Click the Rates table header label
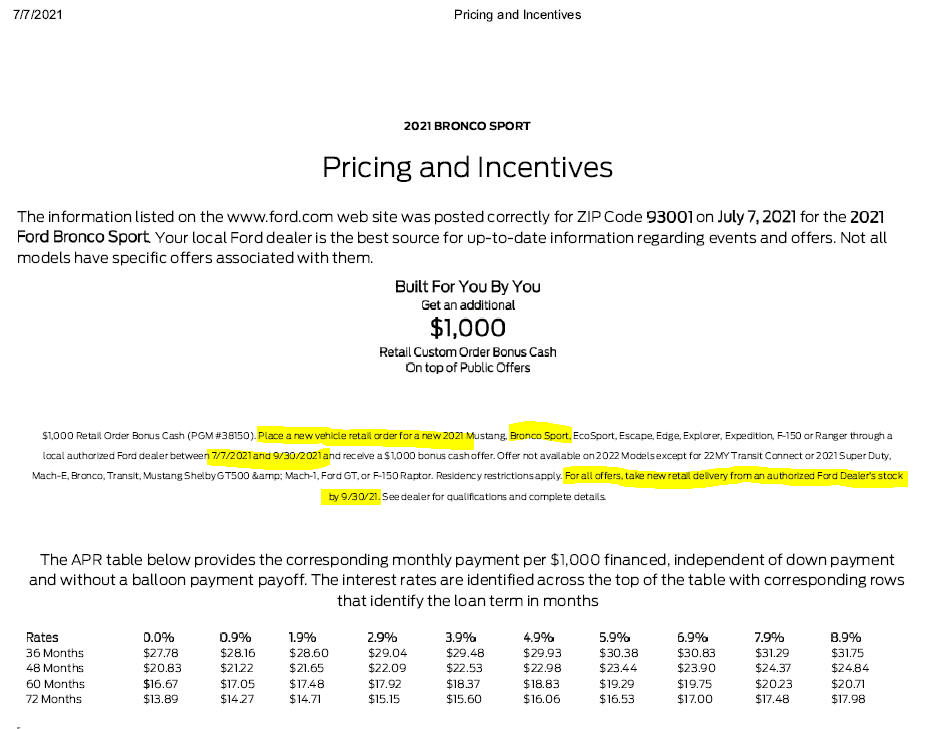The image size is (938, 729). 42,637
